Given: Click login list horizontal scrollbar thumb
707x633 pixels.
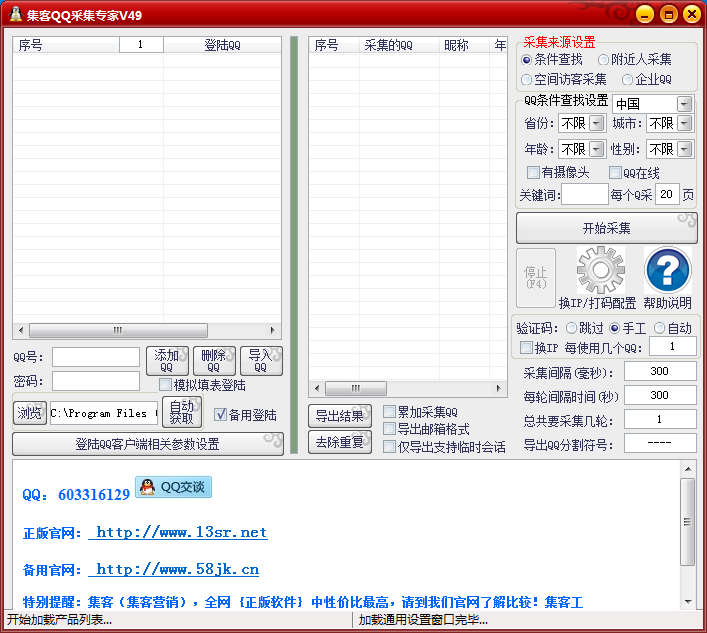Looking at the screenshot, I should point(118,330).
